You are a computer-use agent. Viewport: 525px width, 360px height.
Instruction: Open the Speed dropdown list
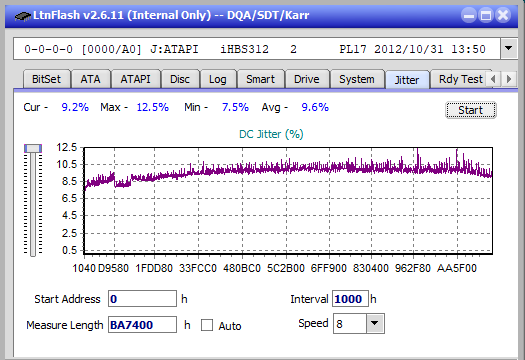(x=375, y=323)
